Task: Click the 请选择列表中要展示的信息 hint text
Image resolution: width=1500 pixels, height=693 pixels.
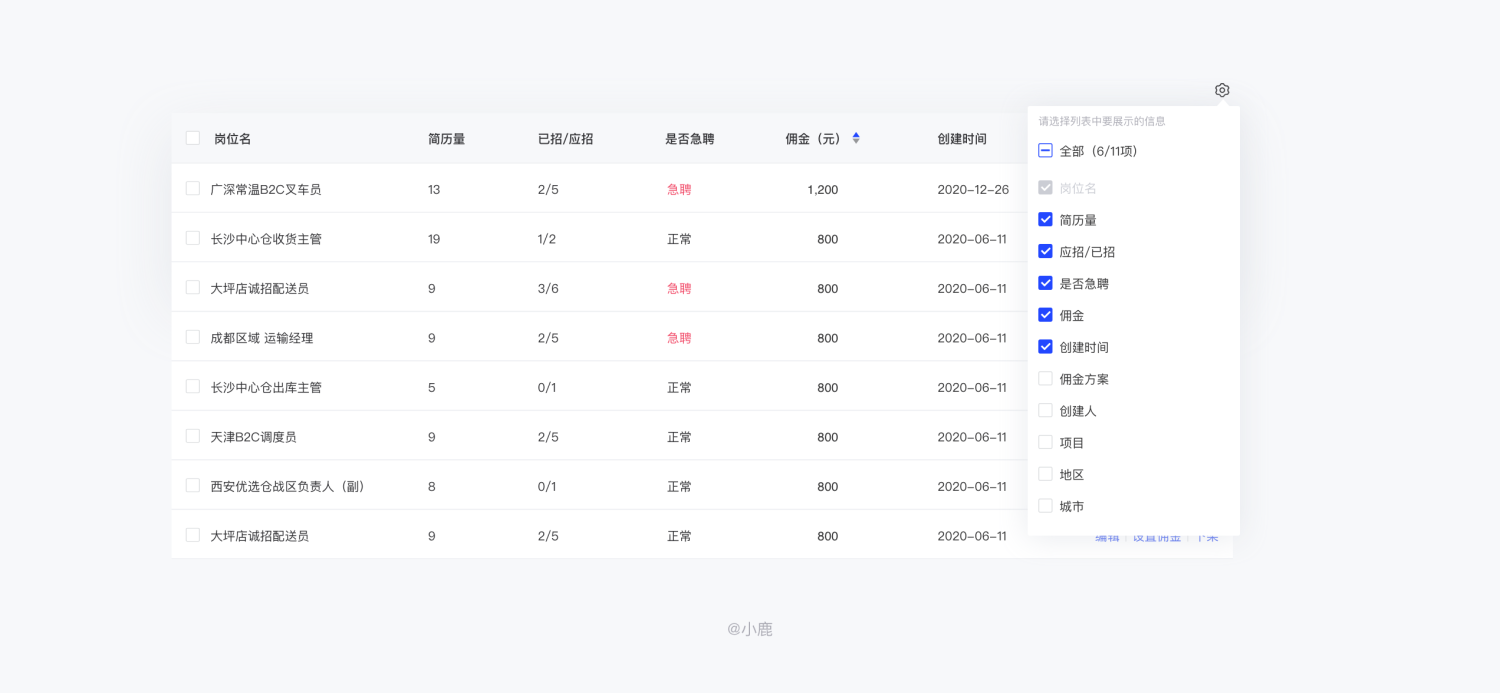Action: click(x=1102, y=121)
